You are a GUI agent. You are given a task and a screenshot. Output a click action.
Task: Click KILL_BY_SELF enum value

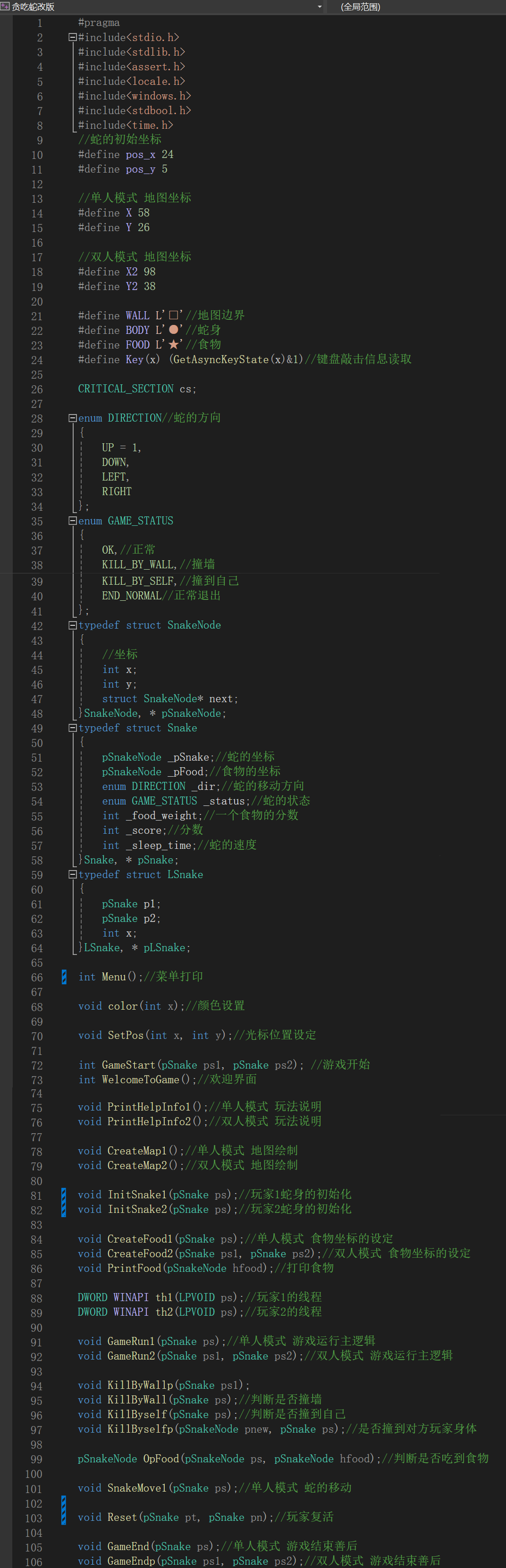[x=139, y=581]
